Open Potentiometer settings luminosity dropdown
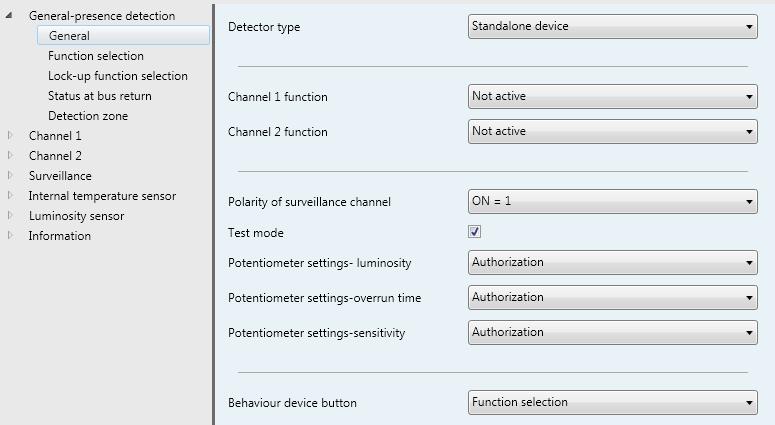Viewport: 775px width, 425px height. click(612, 262)
